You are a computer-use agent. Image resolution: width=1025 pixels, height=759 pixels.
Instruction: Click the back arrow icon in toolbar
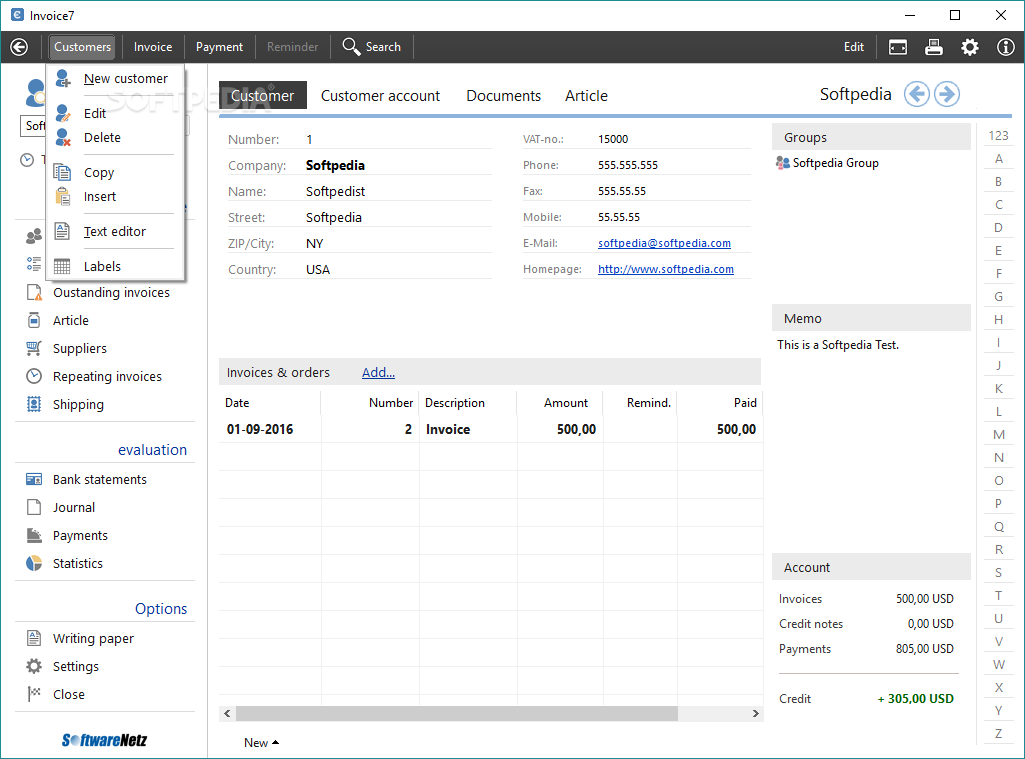[x=19, y=47]
